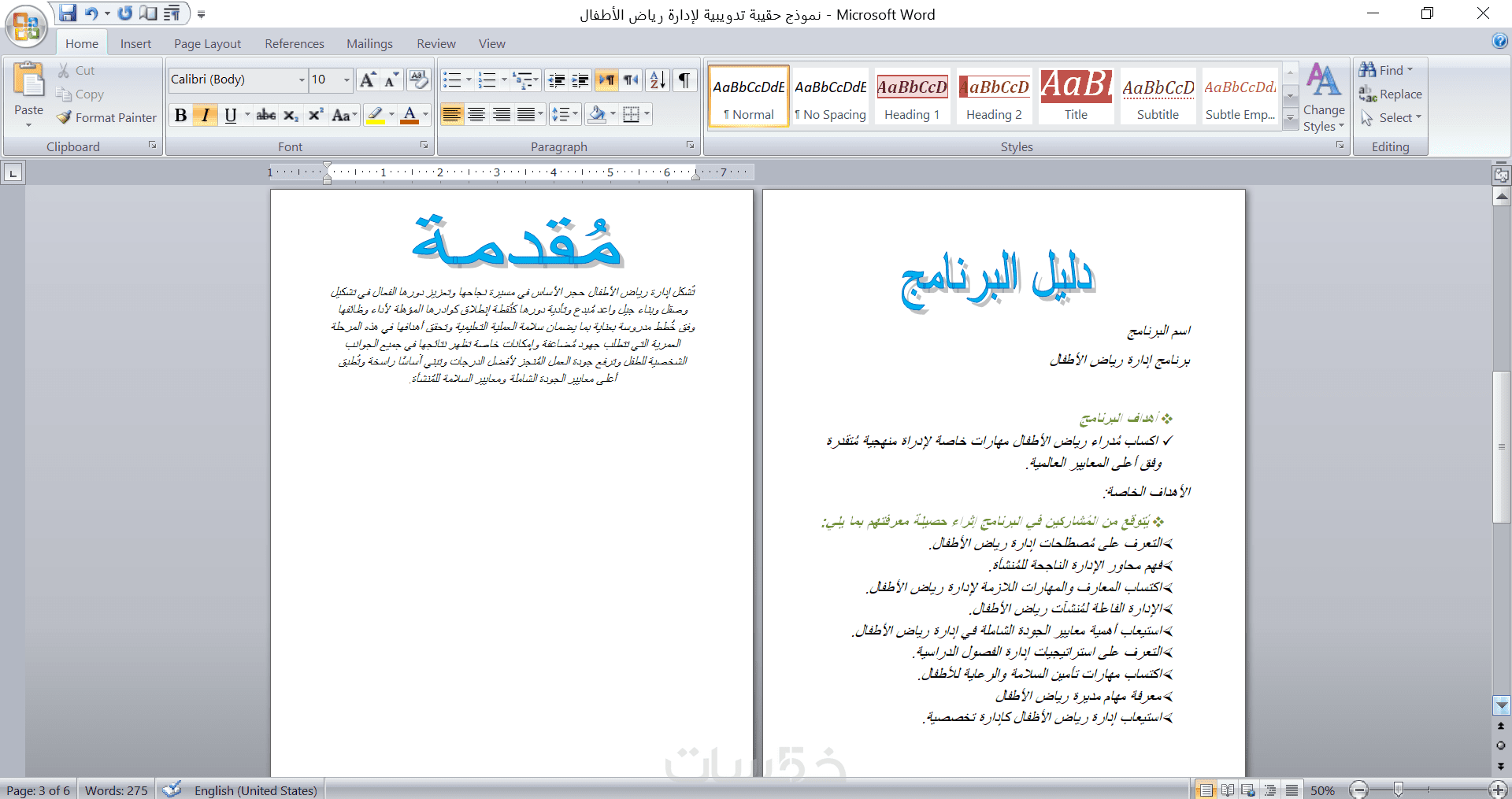Sort the selected paragraphs

point(658,80)
